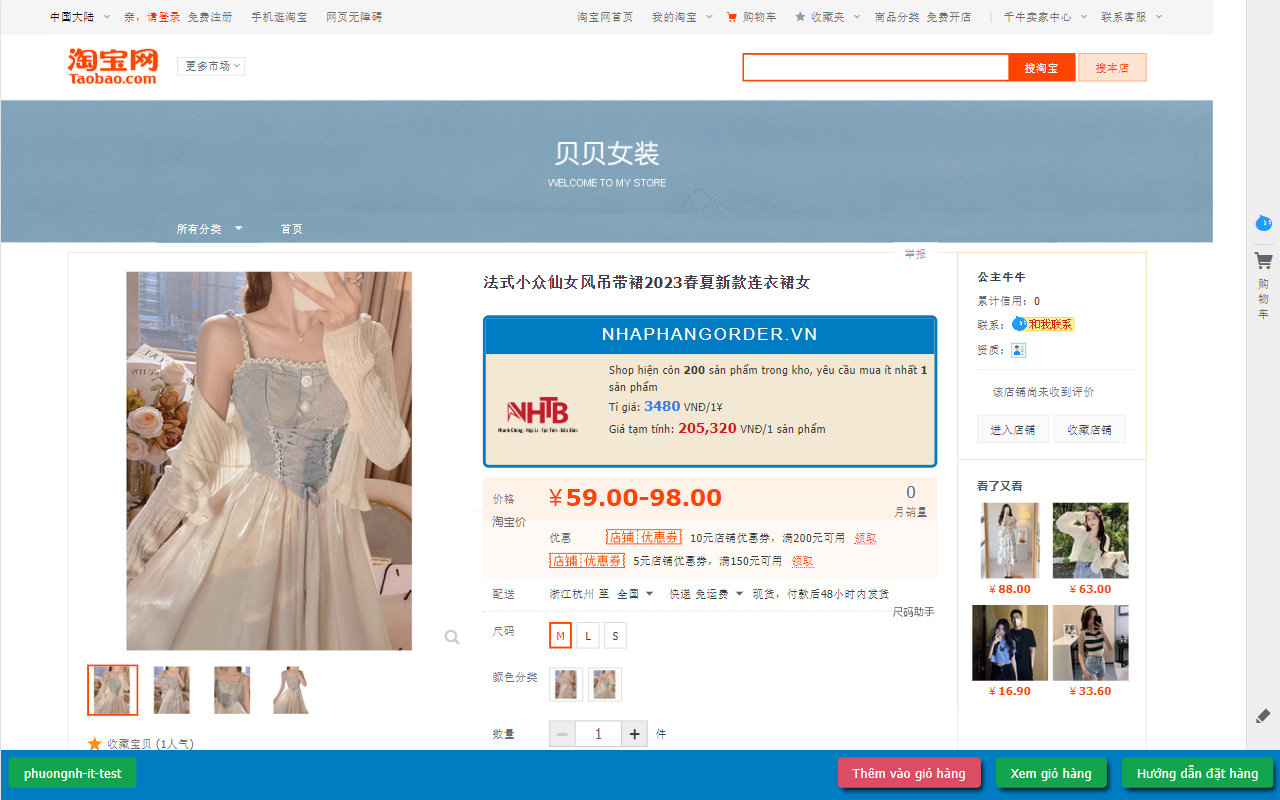Click the magnifier zoom icon beside product image
Viewport: 1280px width, 800px height.
coord(451,636)
